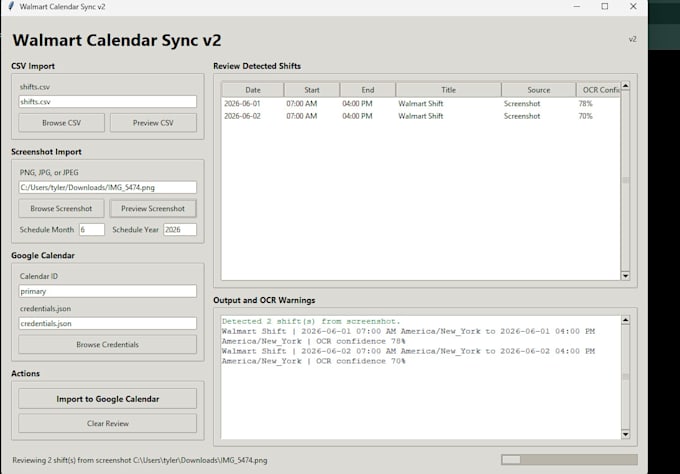Image resolution: width=680 pixels, height=474 pixels.
Task: Select the 2026-06-01 shift row
Action: 421,104
